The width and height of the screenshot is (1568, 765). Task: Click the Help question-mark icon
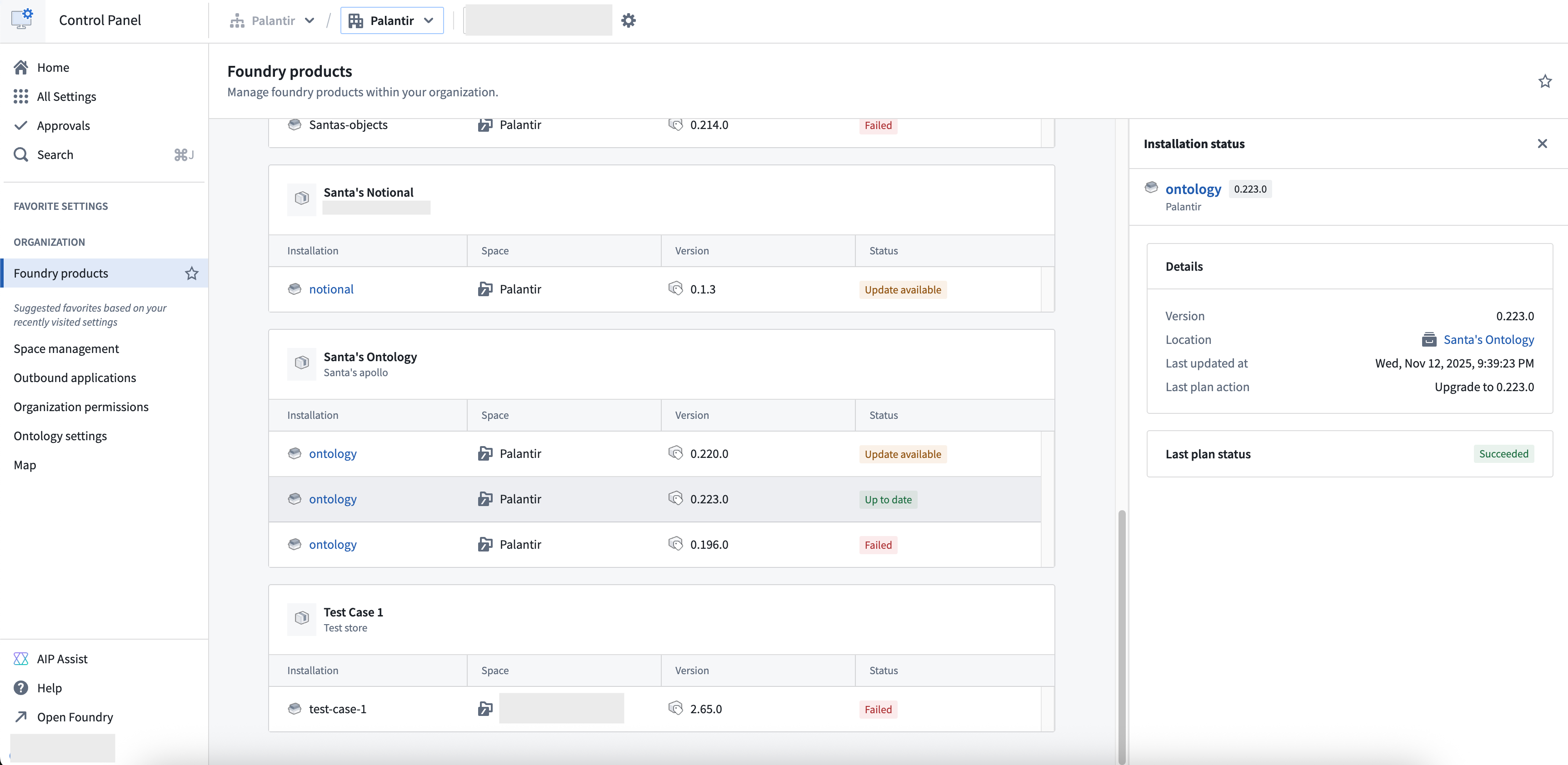click(x=21, y=688)
